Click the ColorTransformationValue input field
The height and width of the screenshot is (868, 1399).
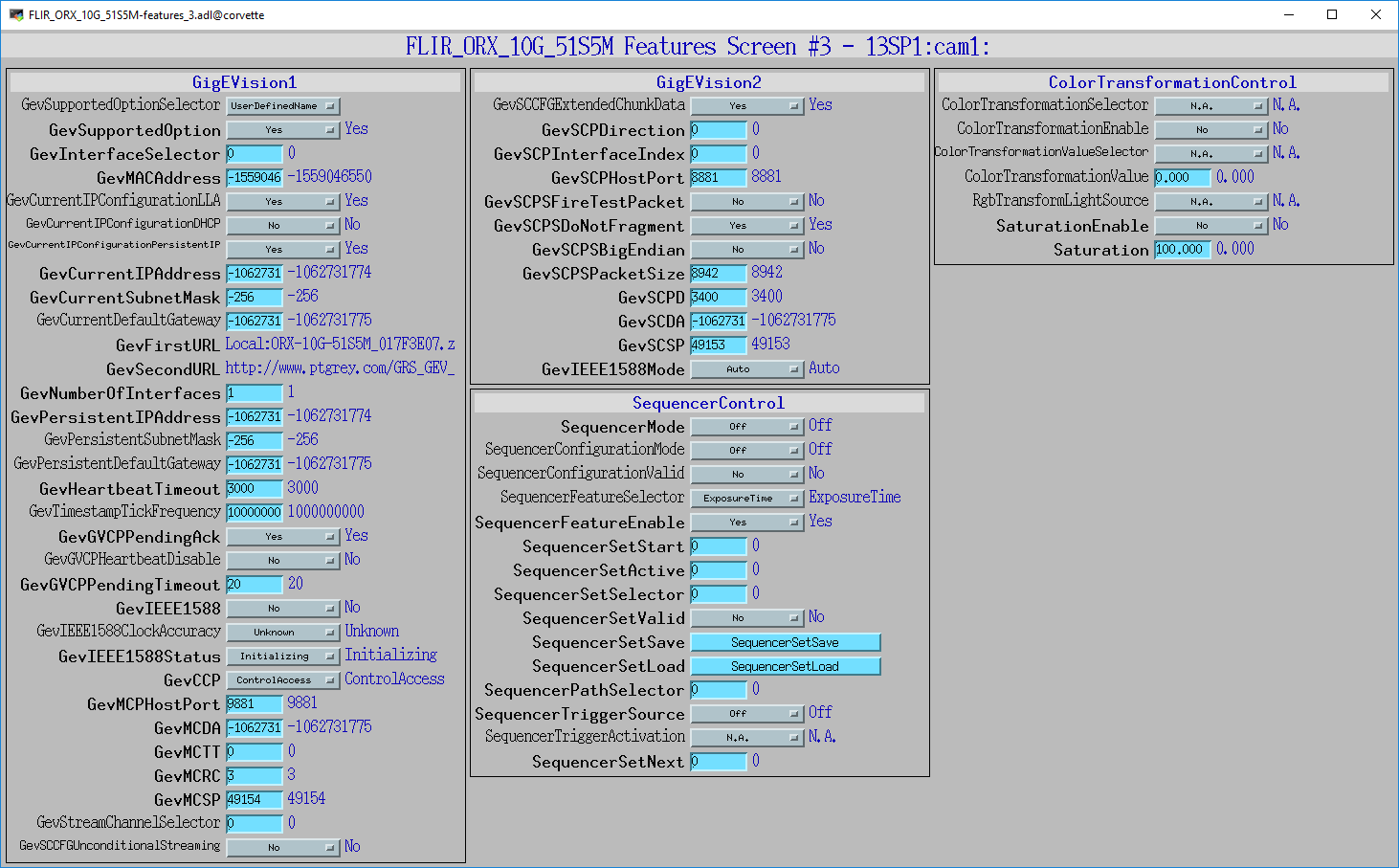point(1183,178)
